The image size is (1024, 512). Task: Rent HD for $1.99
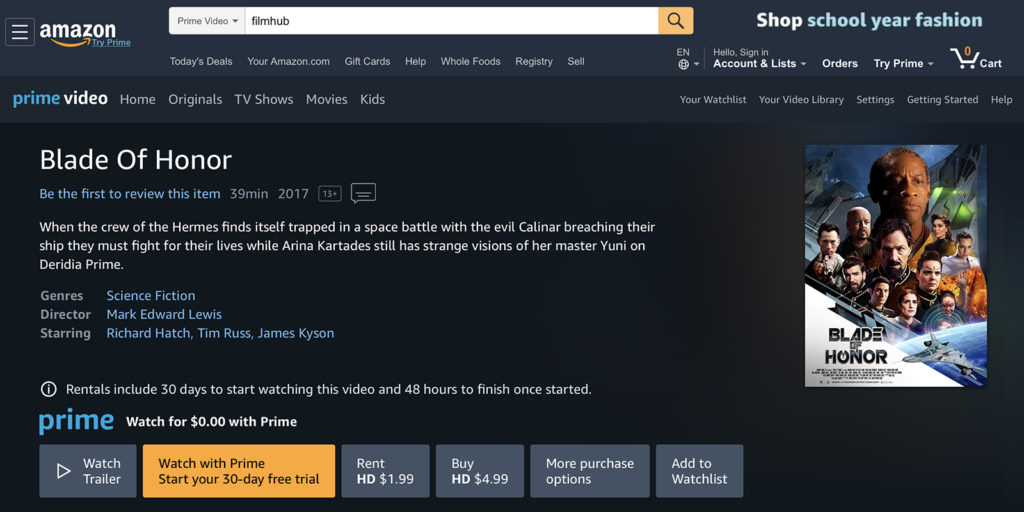point(385,471)
